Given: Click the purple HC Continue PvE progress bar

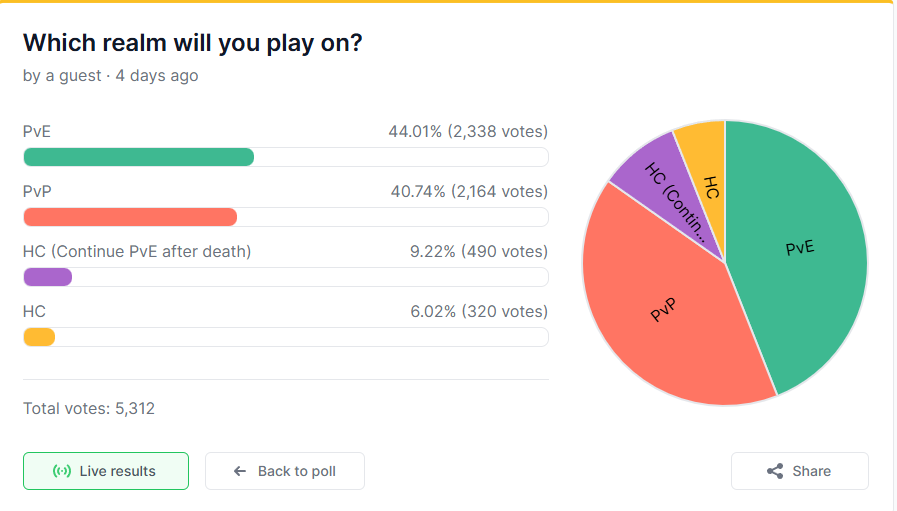Looking at the screenshot, I should (x=47, y=277).
